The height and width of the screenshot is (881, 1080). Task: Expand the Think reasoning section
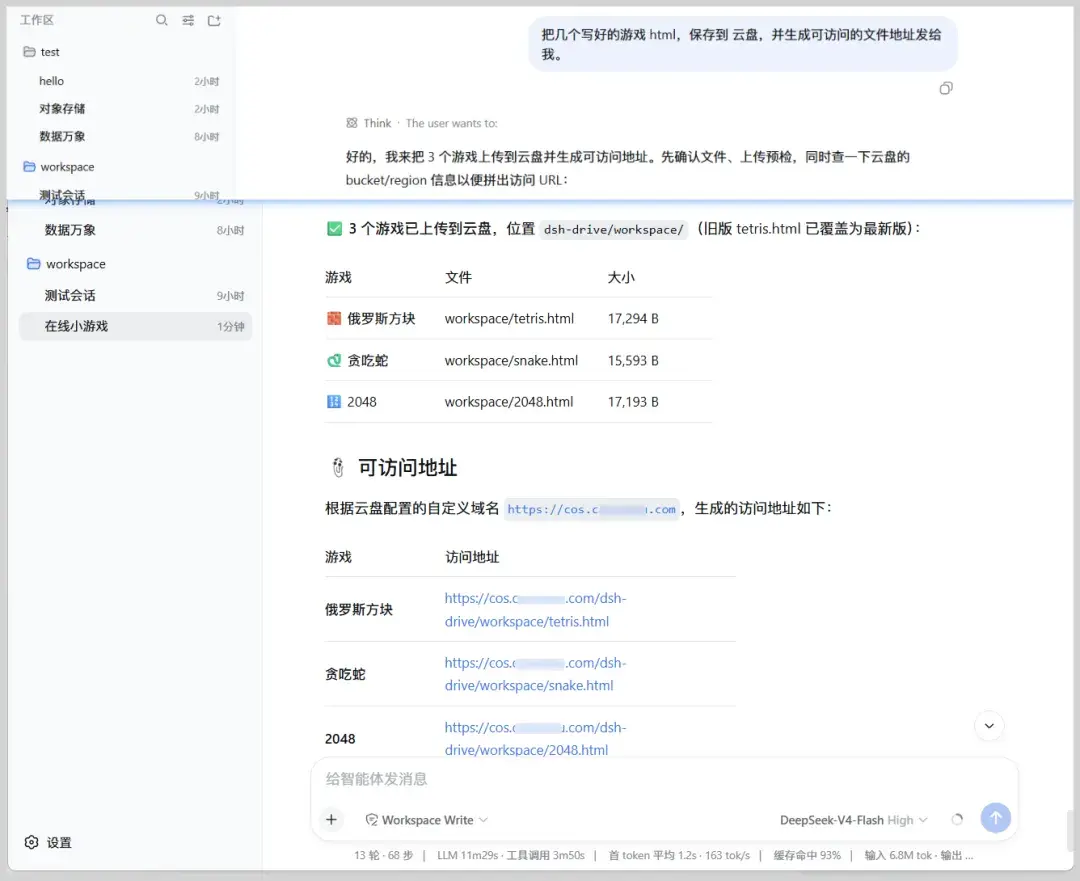[422, 123]
